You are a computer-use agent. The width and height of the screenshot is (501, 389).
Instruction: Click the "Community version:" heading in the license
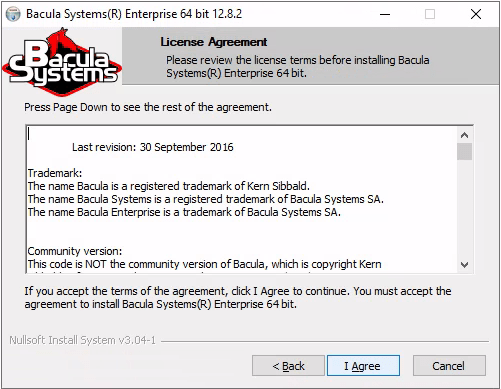(75, 251)
